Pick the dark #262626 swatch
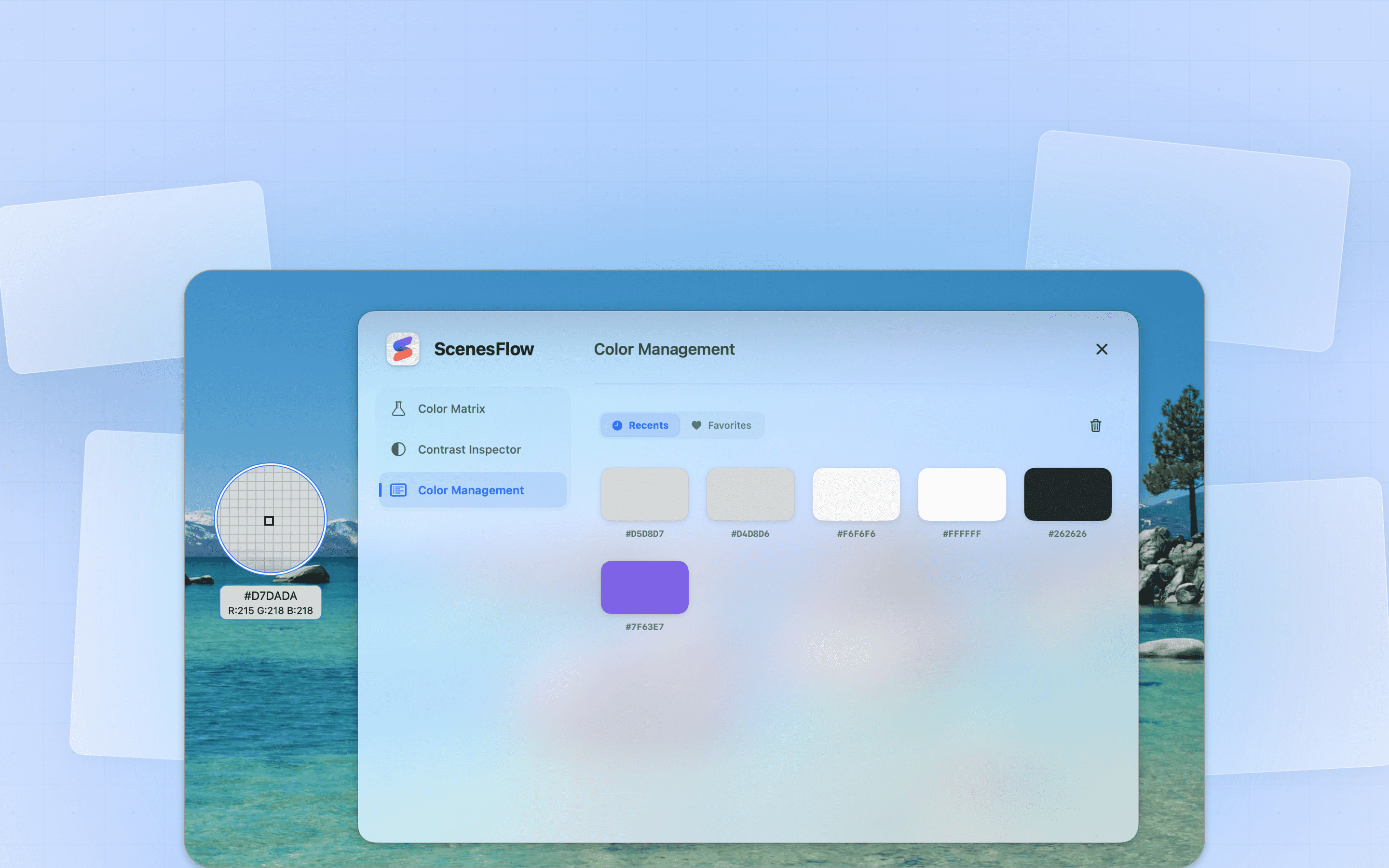 [x=1068, y=494]
